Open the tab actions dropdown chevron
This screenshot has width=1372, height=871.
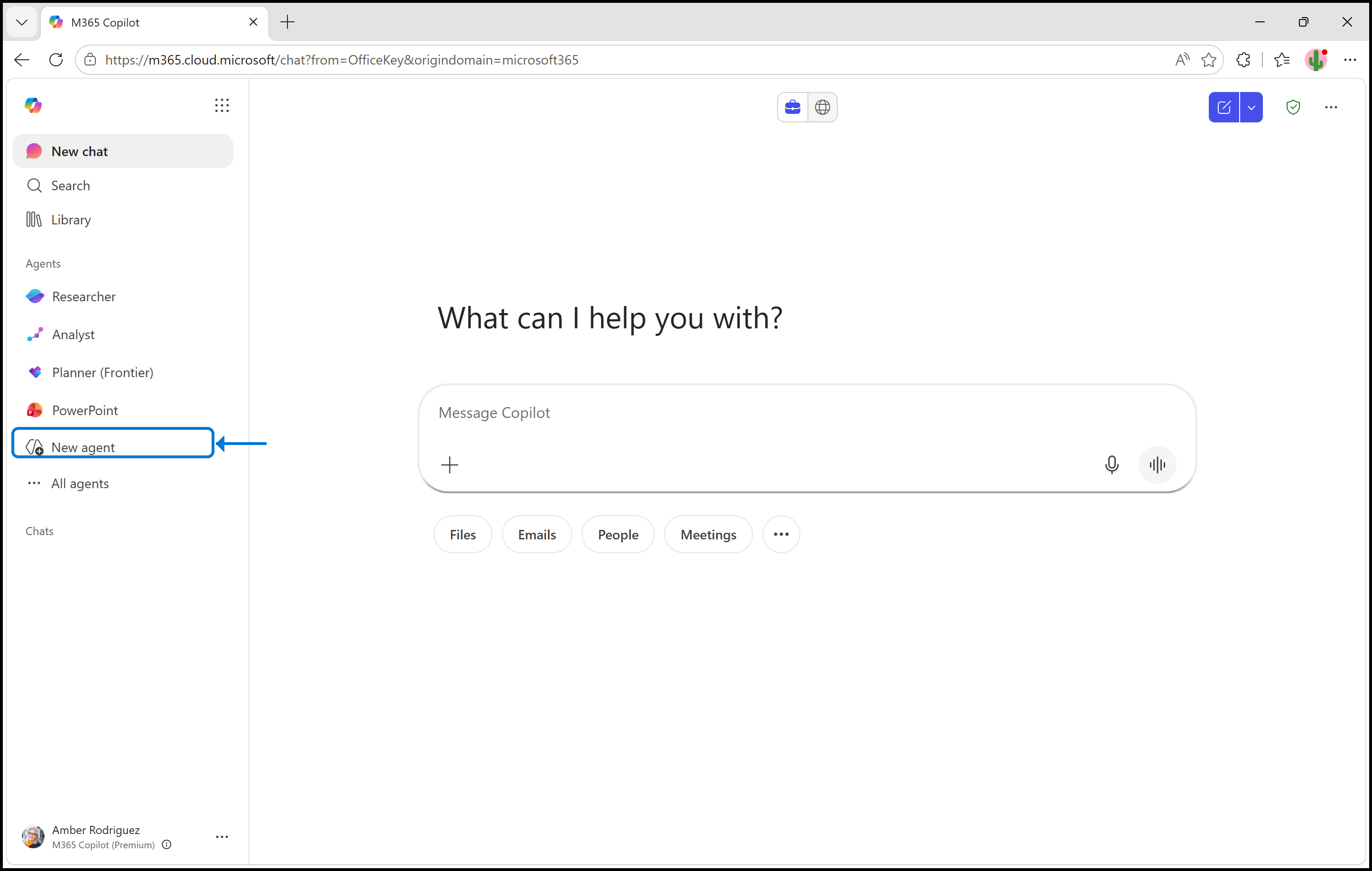click(22, 22)
